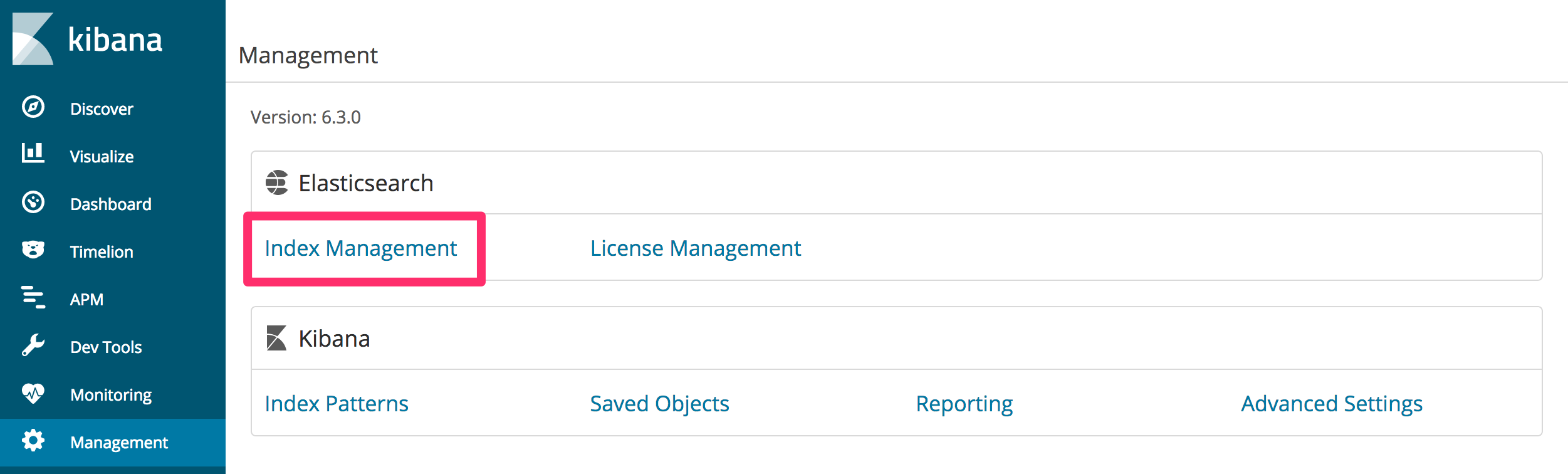Click the Timelion bear face icon
1568x474 pixels.
click(x=33, y=250)
